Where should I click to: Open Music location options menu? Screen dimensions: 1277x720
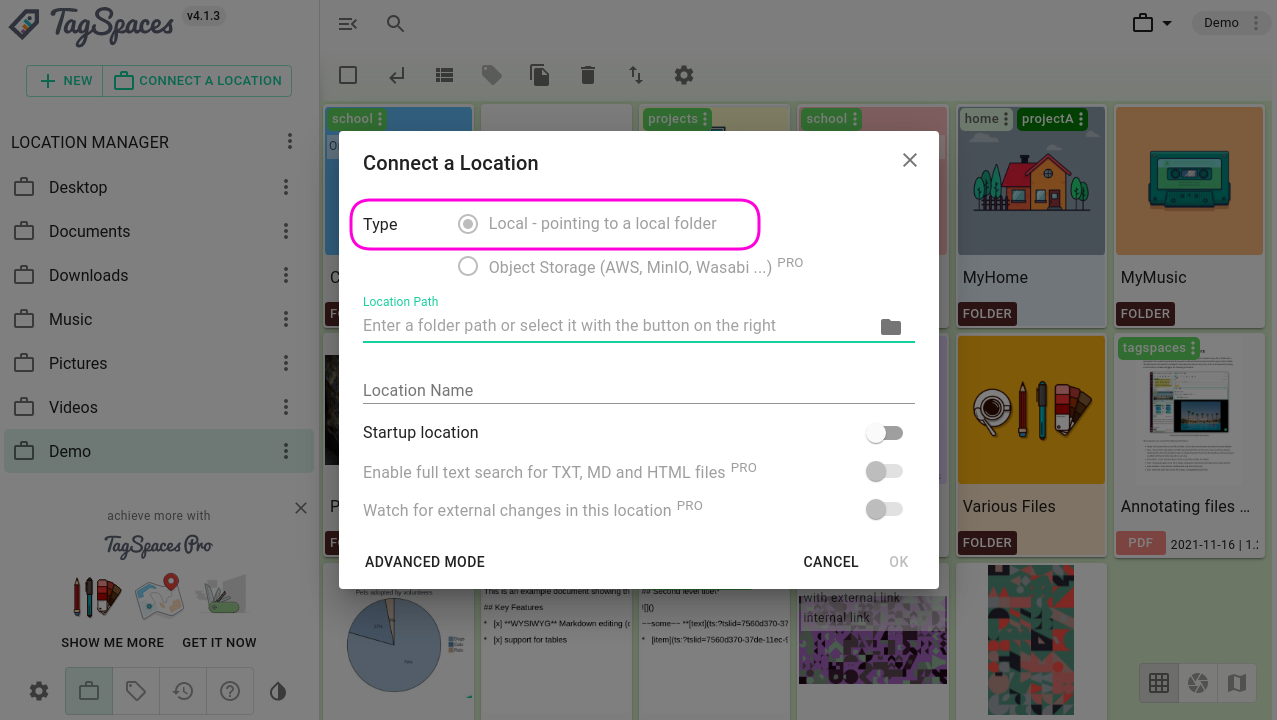(286, 319)
